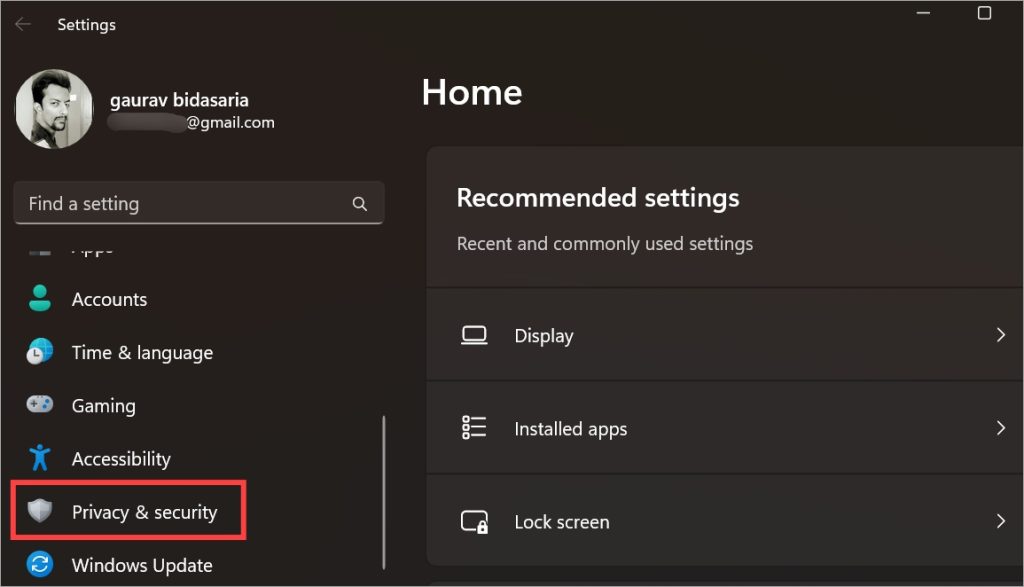The height and width of the screenshot is (587, 1024).
Task: Click the Lock screen icon
Action: click(x=474, y=522)
